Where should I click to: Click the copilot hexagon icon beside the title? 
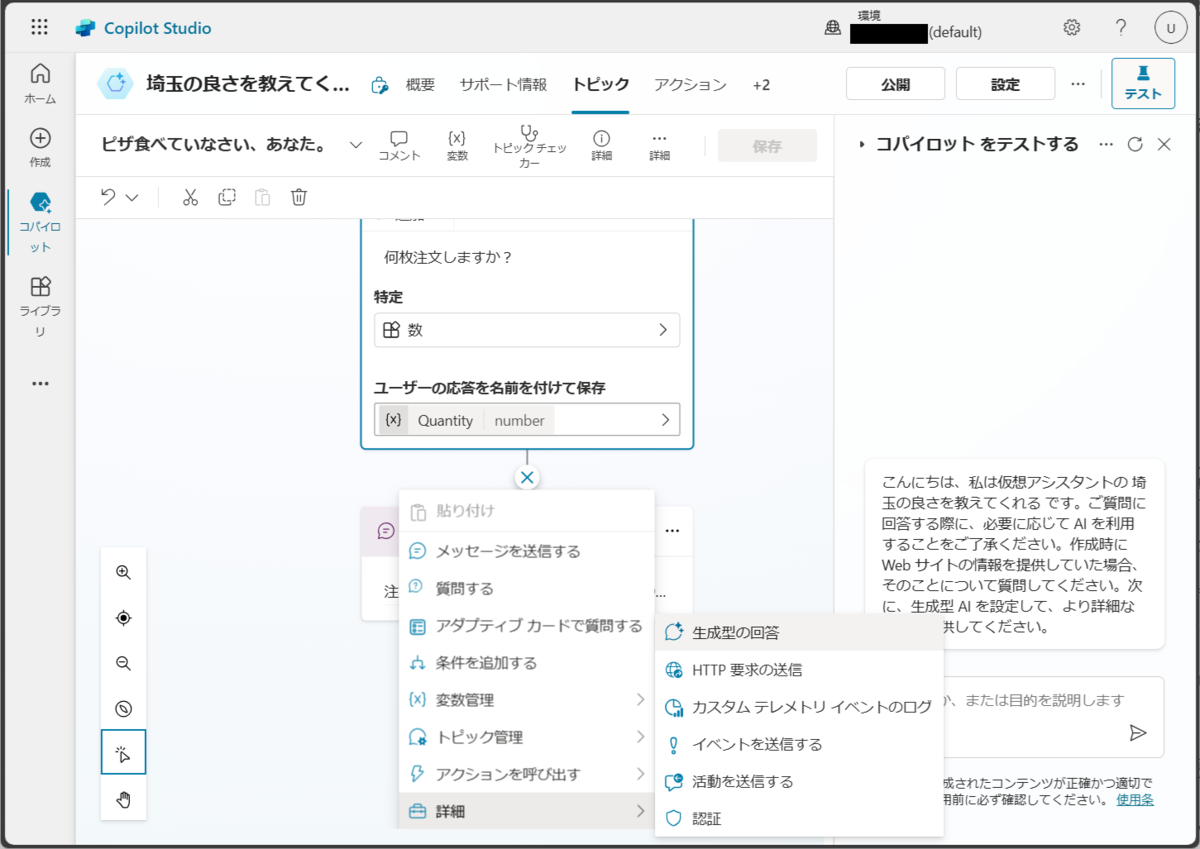click(x=115, y=84)
